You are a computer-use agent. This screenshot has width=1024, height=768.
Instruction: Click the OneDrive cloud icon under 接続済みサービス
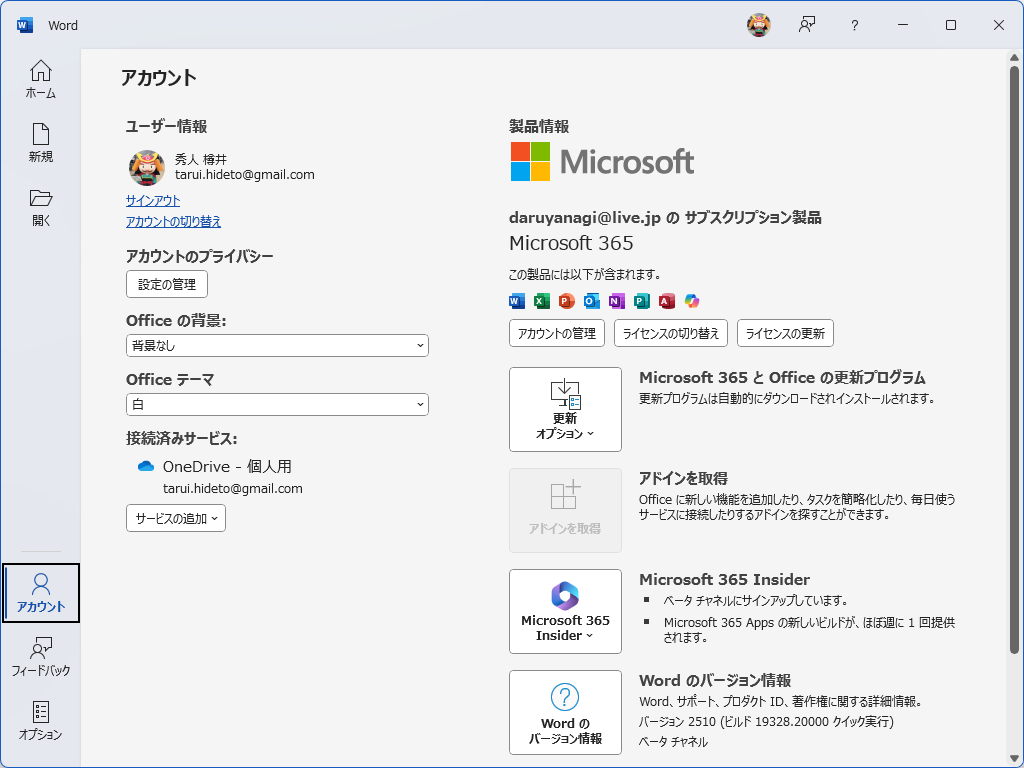[x=145, y=466]
